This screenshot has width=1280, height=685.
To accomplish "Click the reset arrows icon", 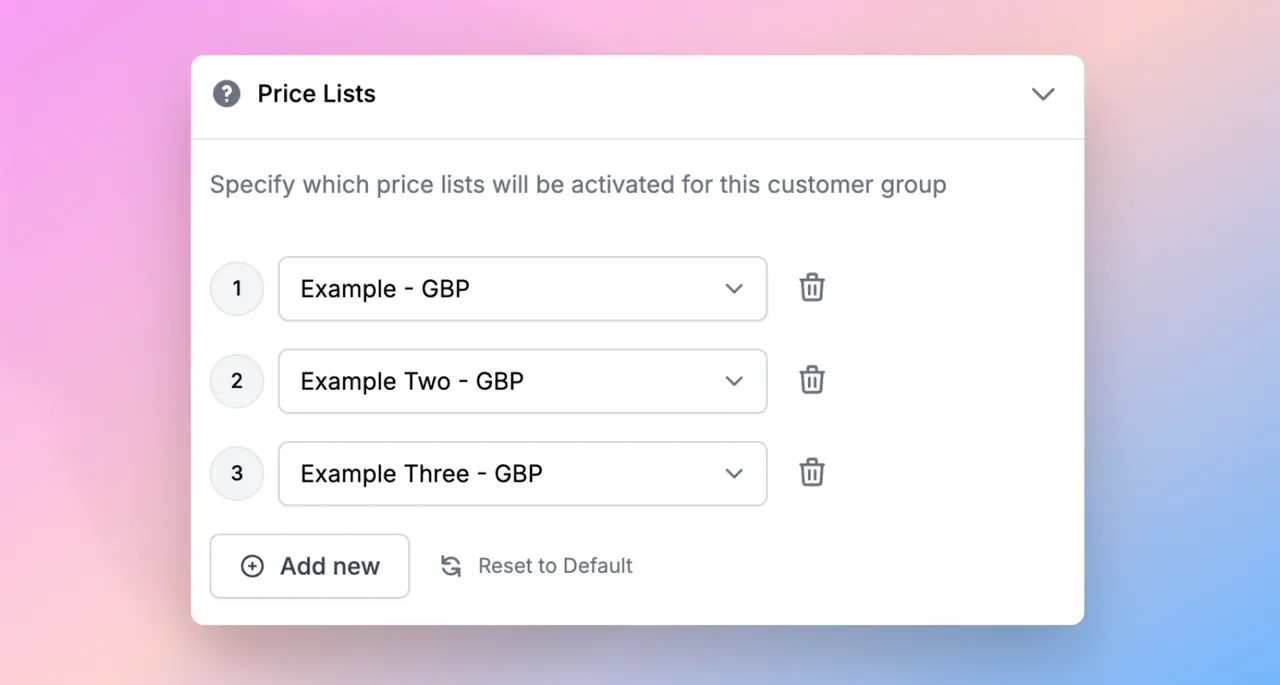I will point(450,565).
